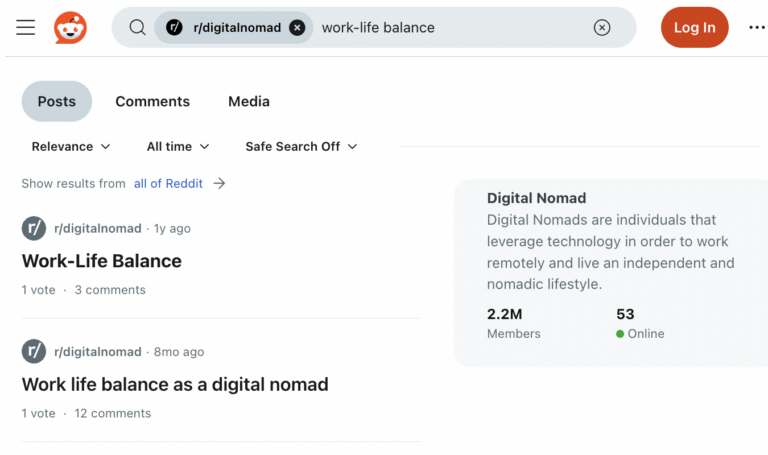Open Work life balance as a digital nomad post
This screenshot has width=768, height=455.
pyautogui.click(x=175, y=384)
